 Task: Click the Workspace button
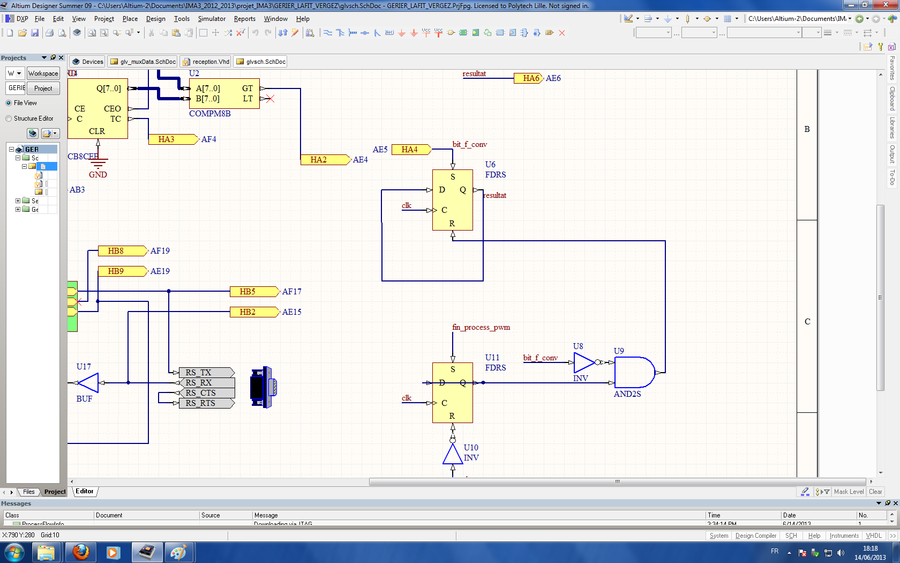point(43,73)
